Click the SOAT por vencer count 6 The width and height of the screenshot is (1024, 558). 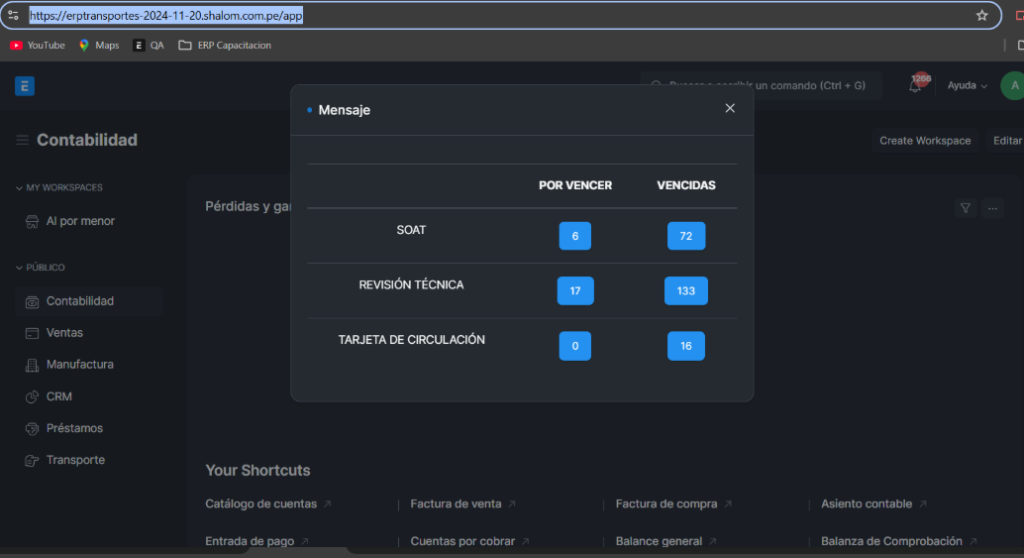pos(575,236)
